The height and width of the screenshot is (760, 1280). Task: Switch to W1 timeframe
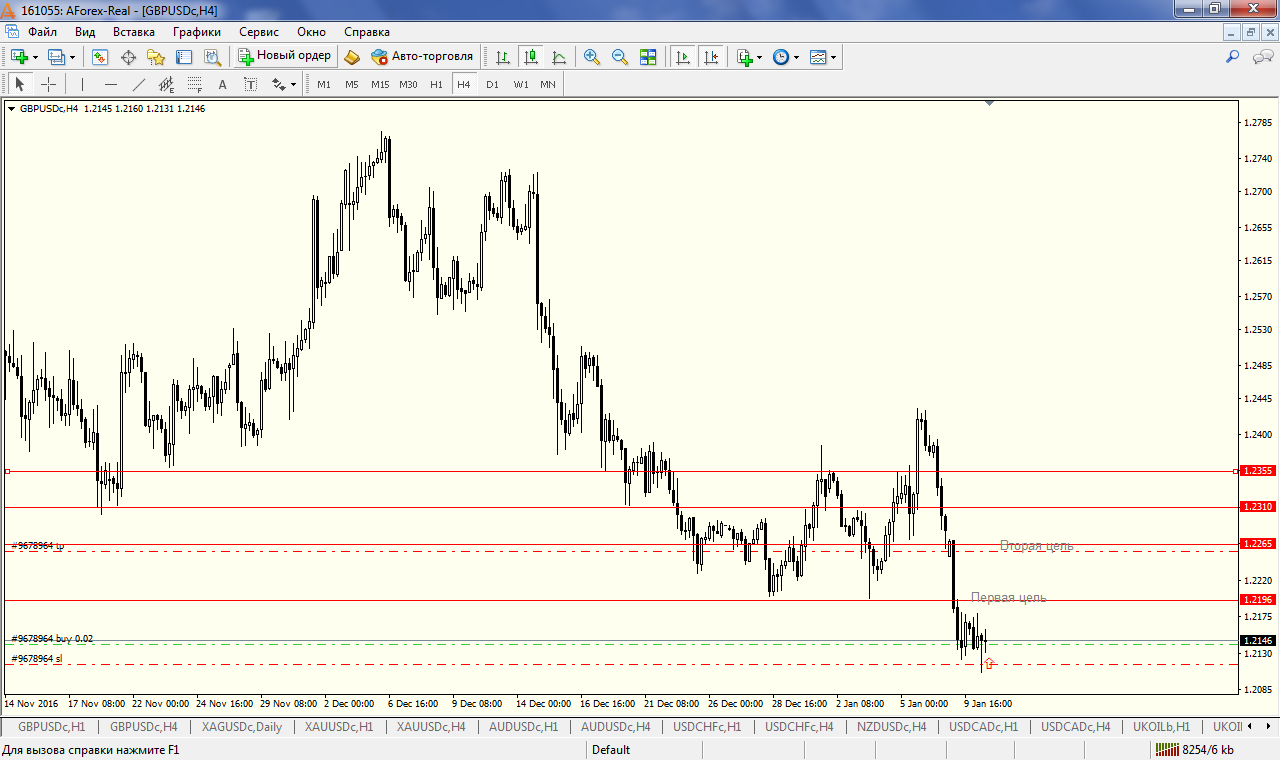521,84
